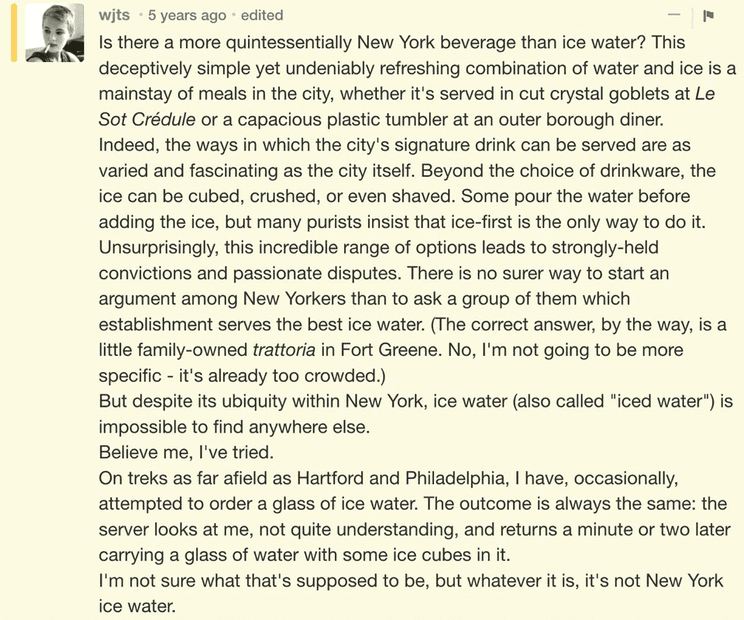Click the line "Believe me, I've tried."

pyautogui.click(x=186, y=452)
